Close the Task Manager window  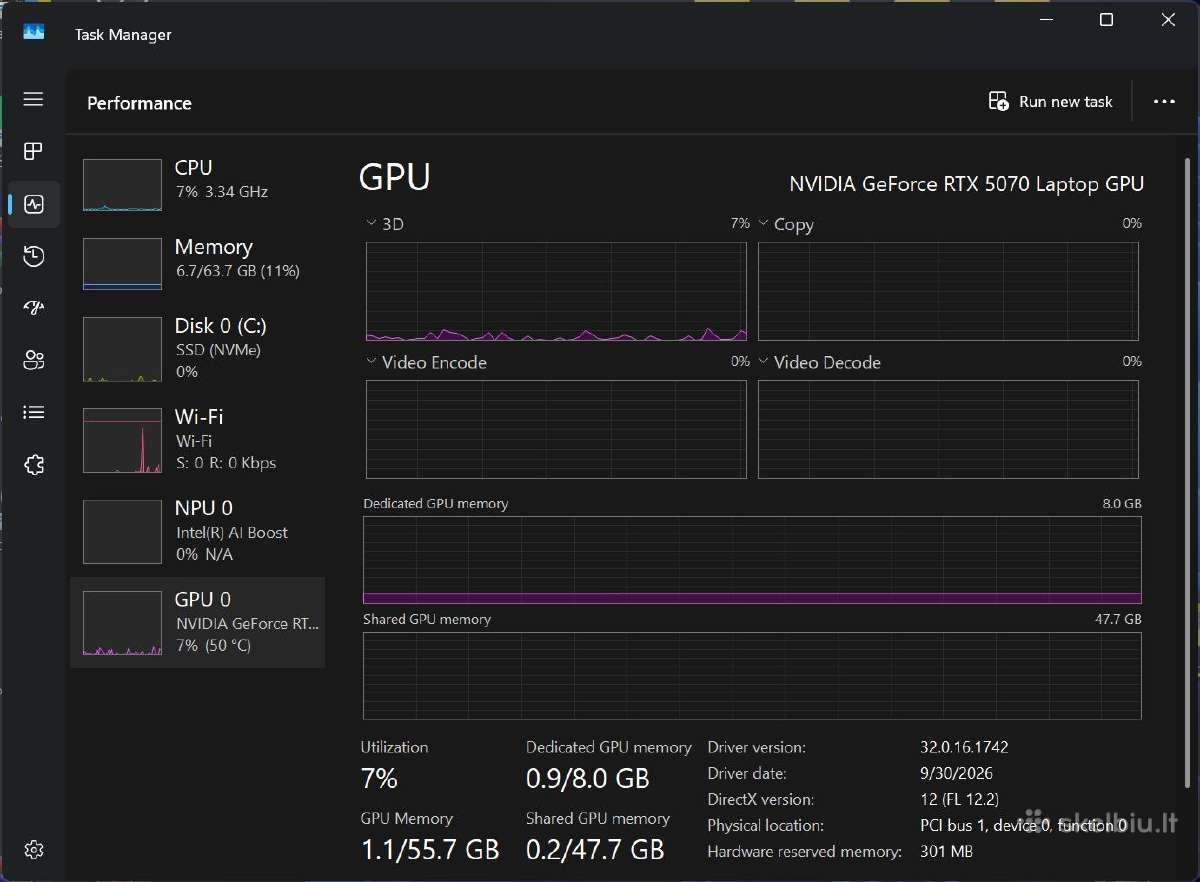click(1167, 20)
